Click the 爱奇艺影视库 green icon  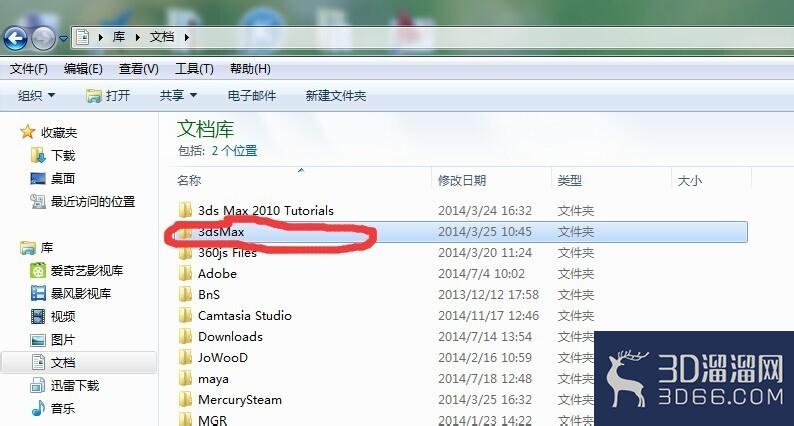point(38,270)
